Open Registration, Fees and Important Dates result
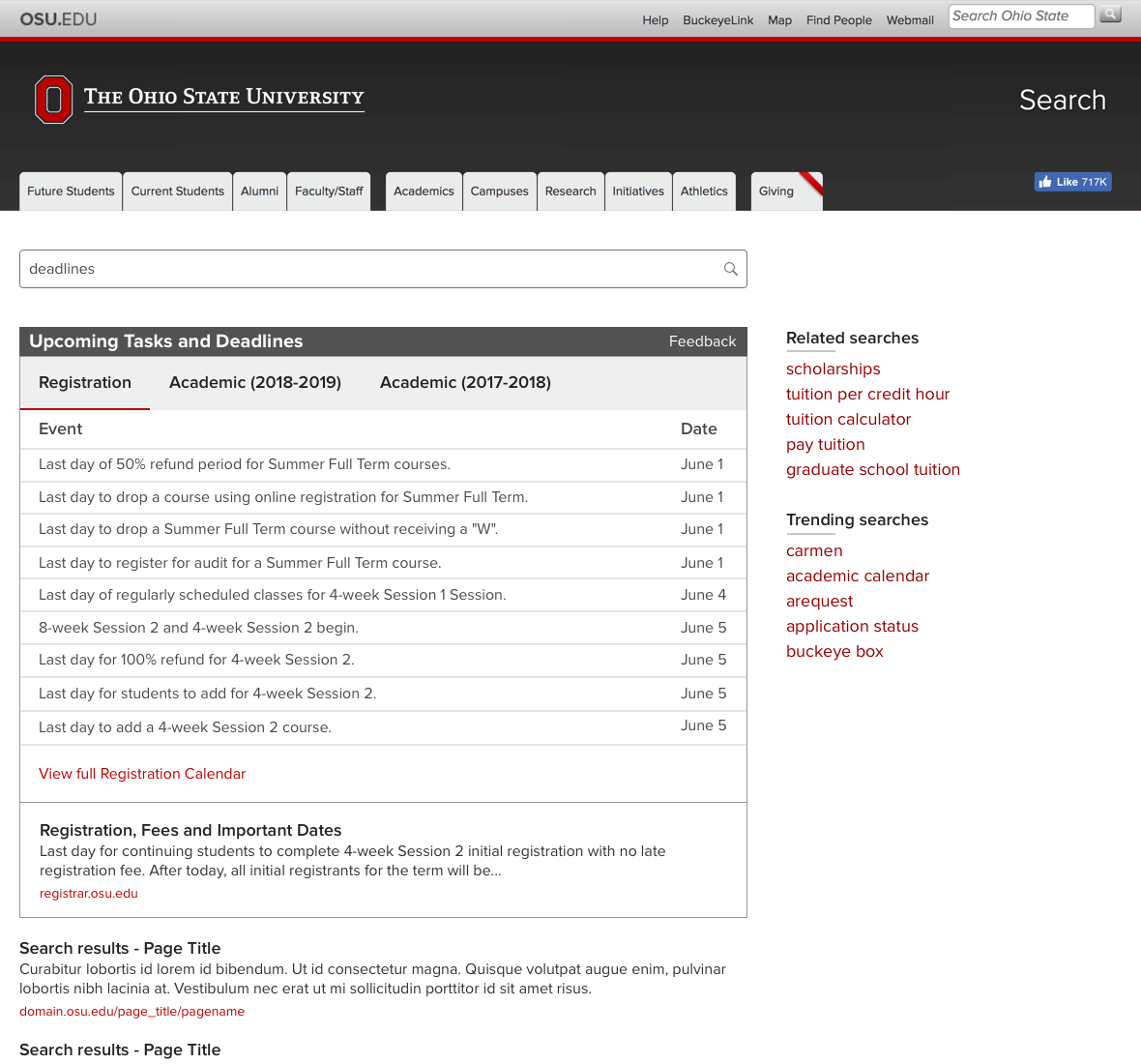This screenshot has height=1064, width=1141. pyautogui.click(x=190, y=830)
